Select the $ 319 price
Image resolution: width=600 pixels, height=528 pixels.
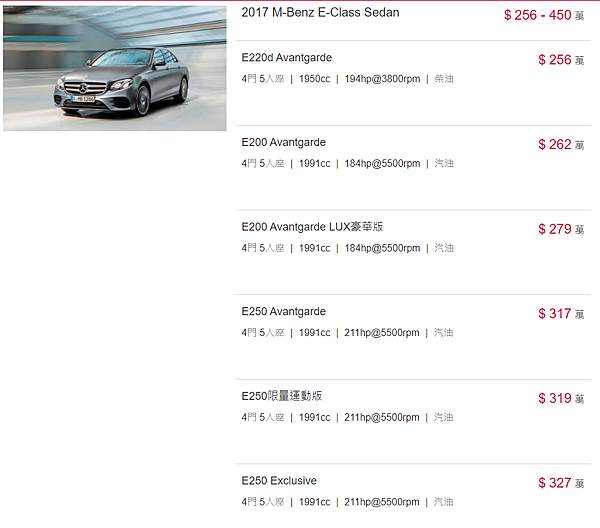[561, 398]
